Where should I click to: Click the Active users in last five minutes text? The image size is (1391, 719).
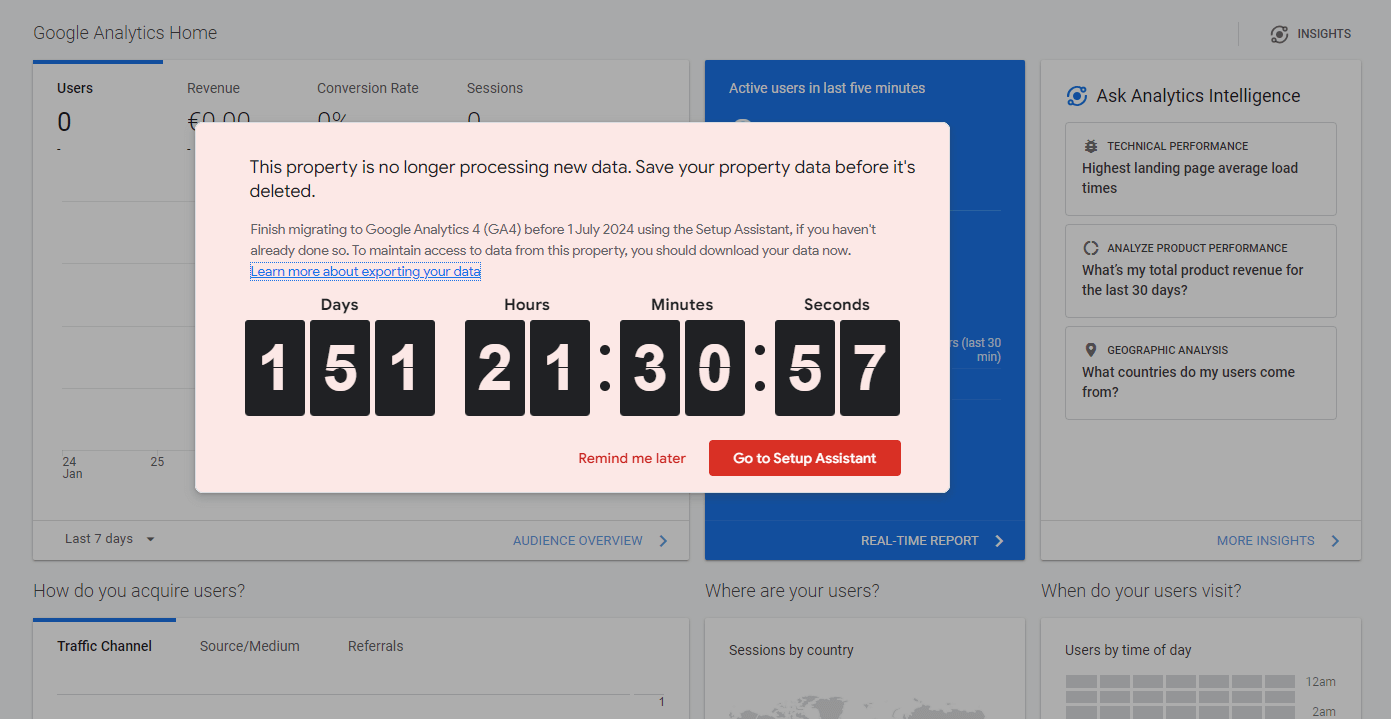coord(827,88)
